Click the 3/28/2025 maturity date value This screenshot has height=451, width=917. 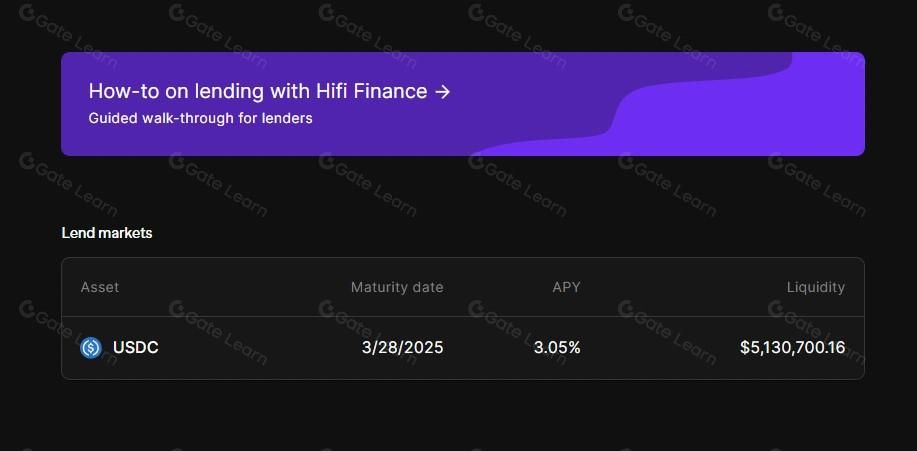coord(402,348)
